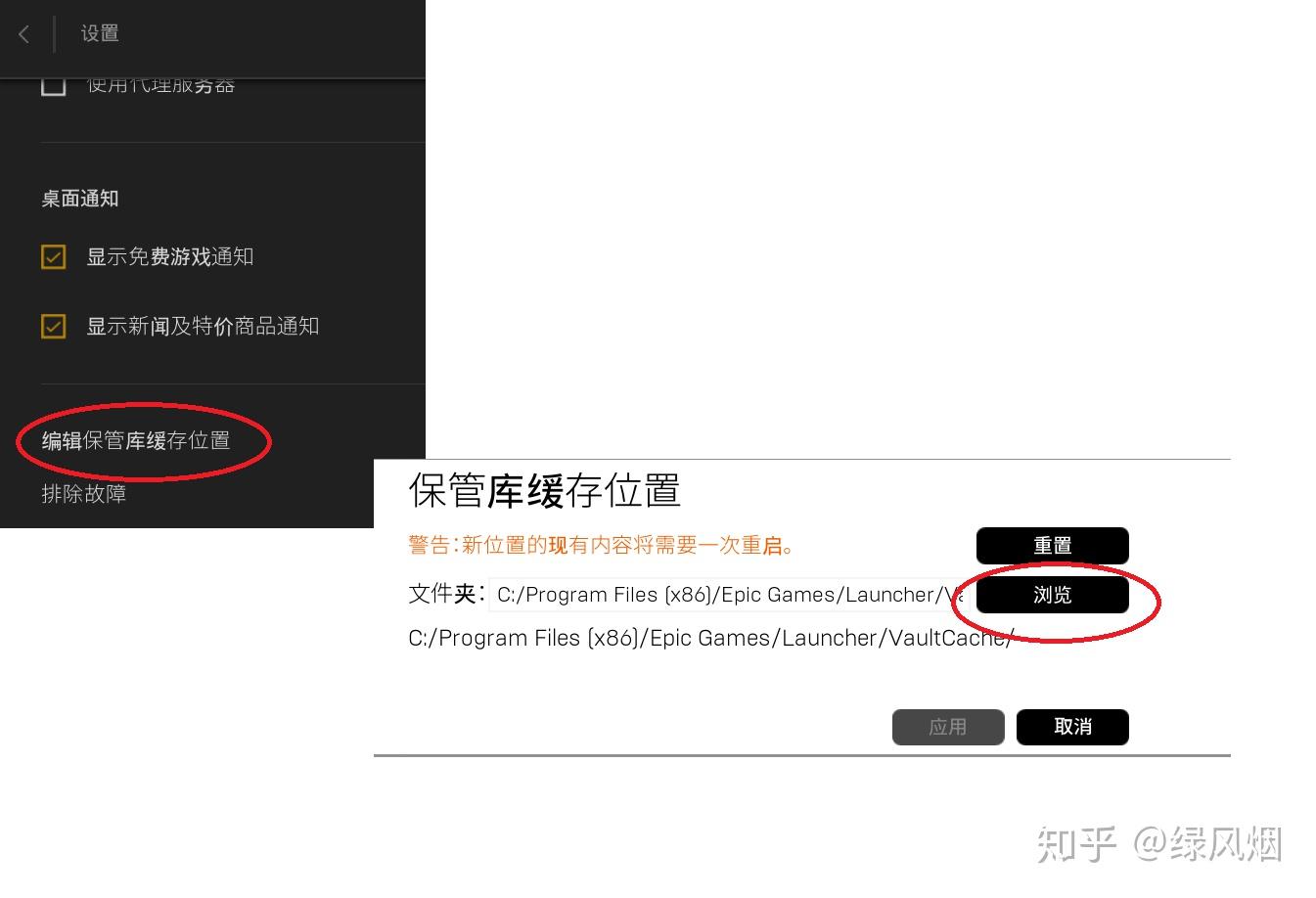This screenshot has width=1316, height=898.
Task: Click the VaultCache path text below the field
Action: [710, 638]
